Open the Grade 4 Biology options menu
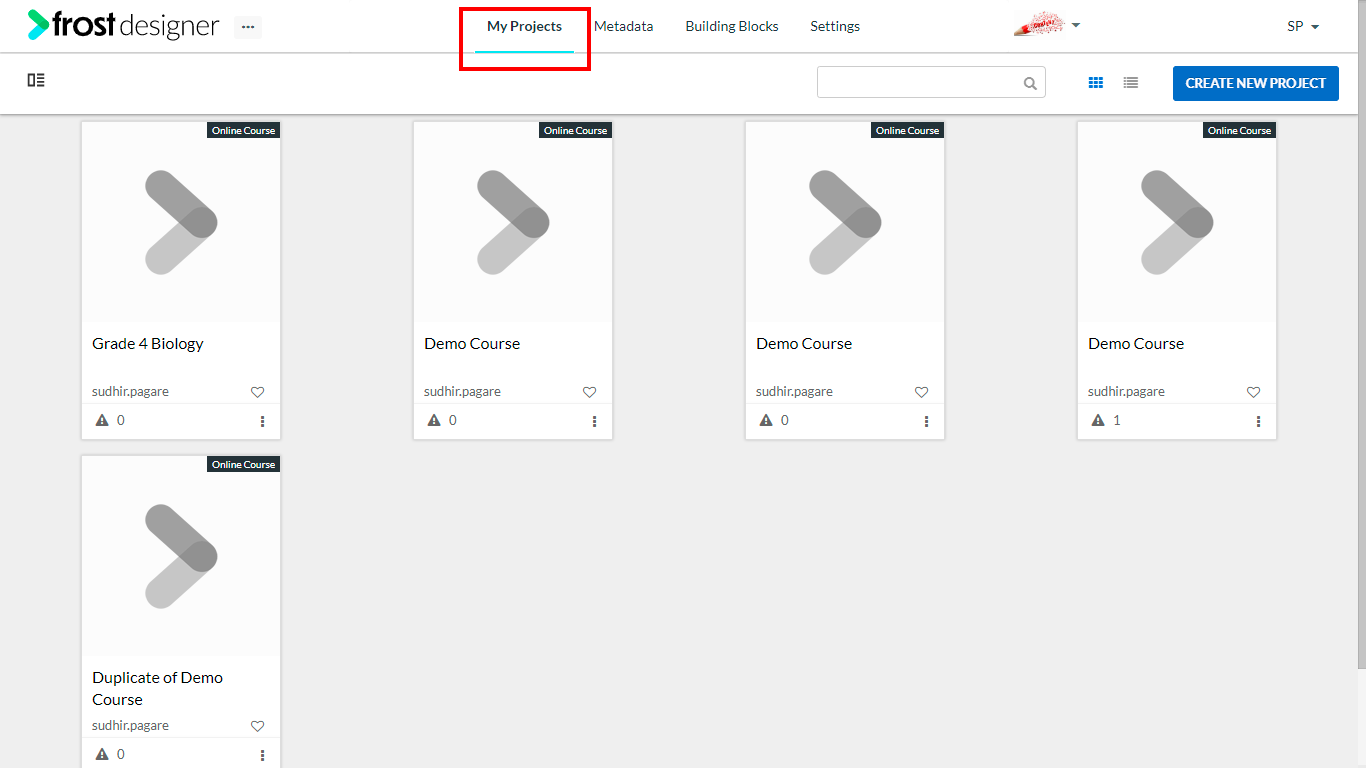1366x768 pixels. [263, 421]
